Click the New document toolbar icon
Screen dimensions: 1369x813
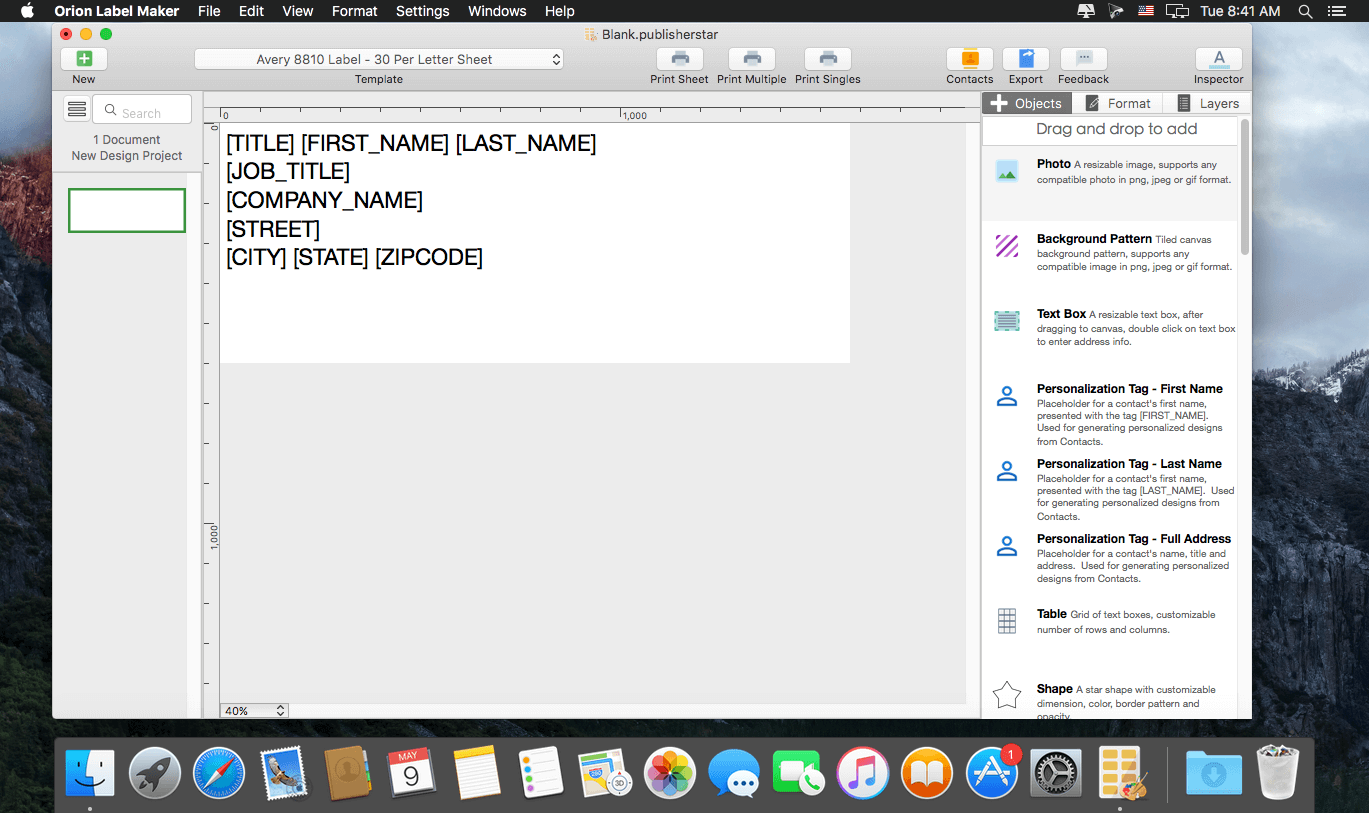click(84, 59)
